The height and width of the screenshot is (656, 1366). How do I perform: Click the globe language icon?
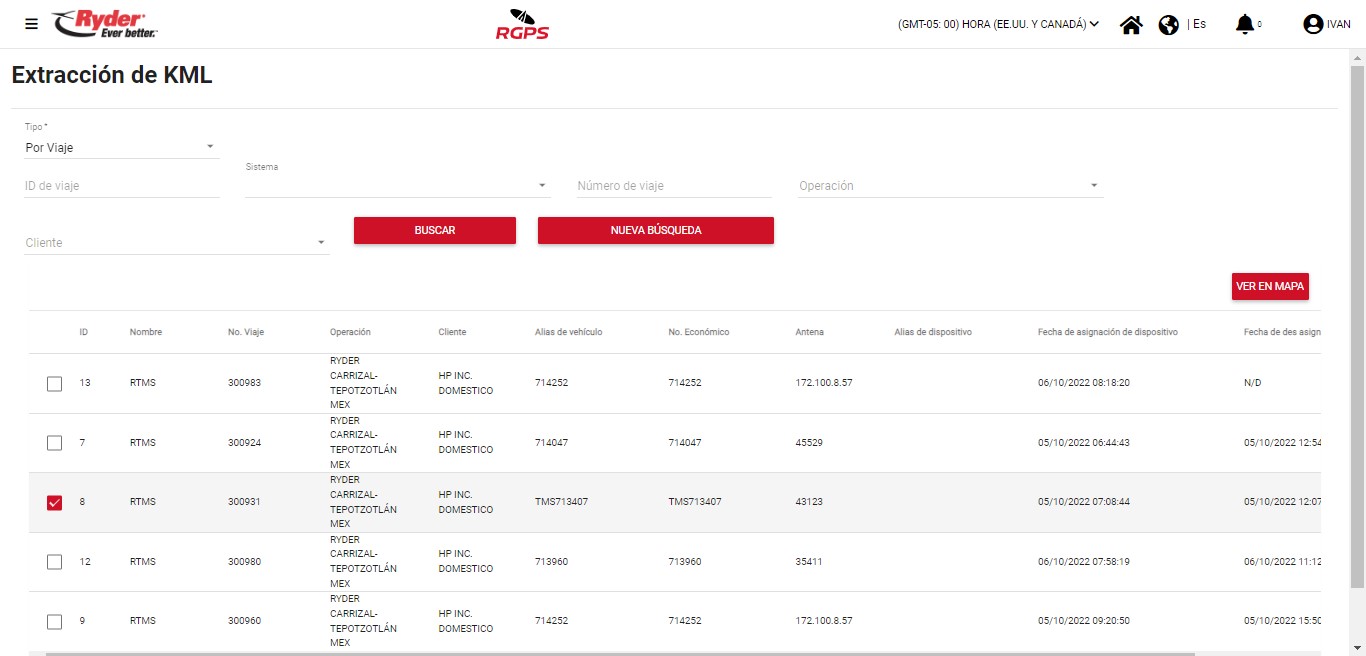point(1168,25)
